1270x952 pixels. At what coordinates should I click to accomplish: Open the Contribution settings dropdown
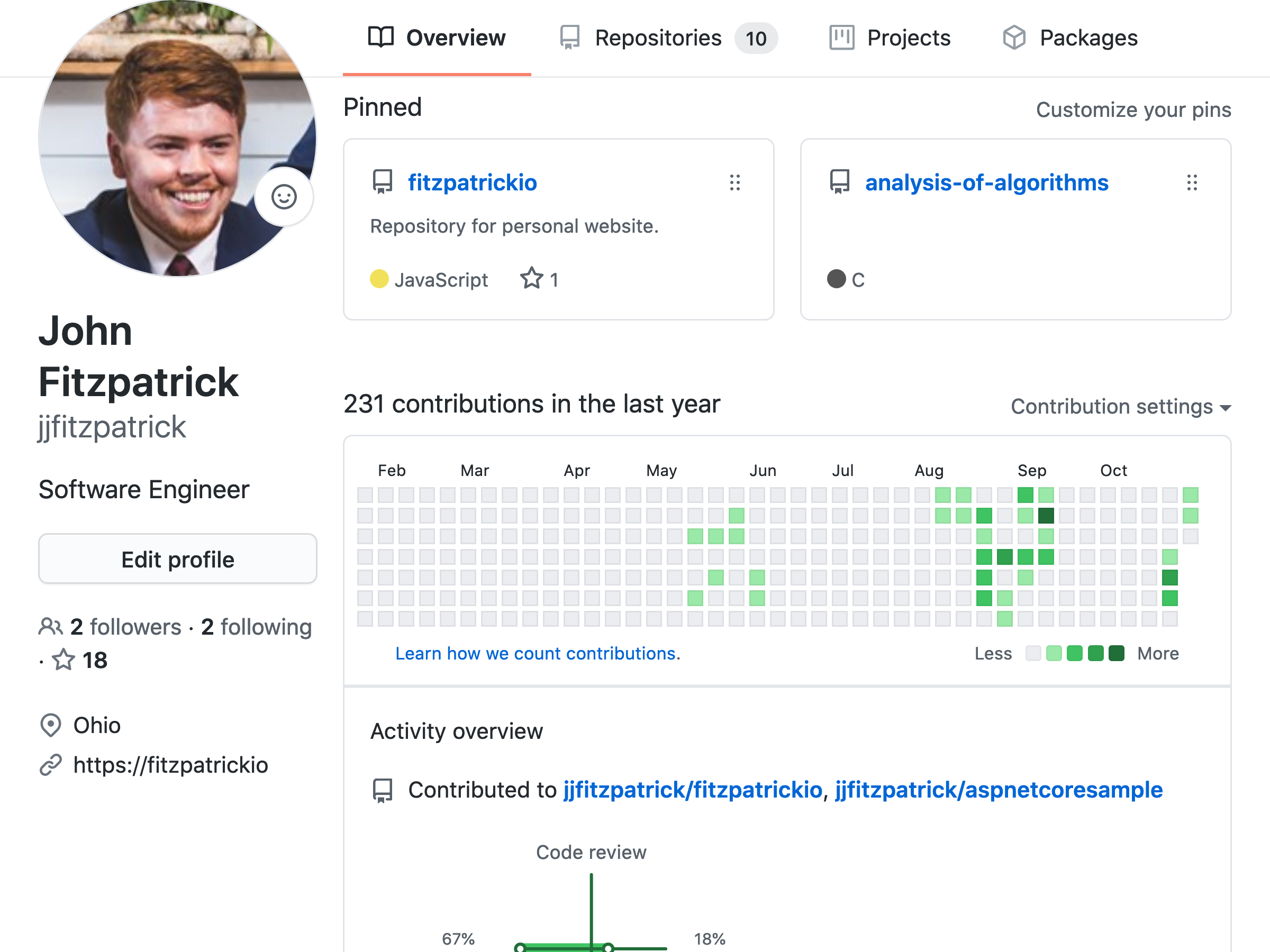tap(1121, 406)
